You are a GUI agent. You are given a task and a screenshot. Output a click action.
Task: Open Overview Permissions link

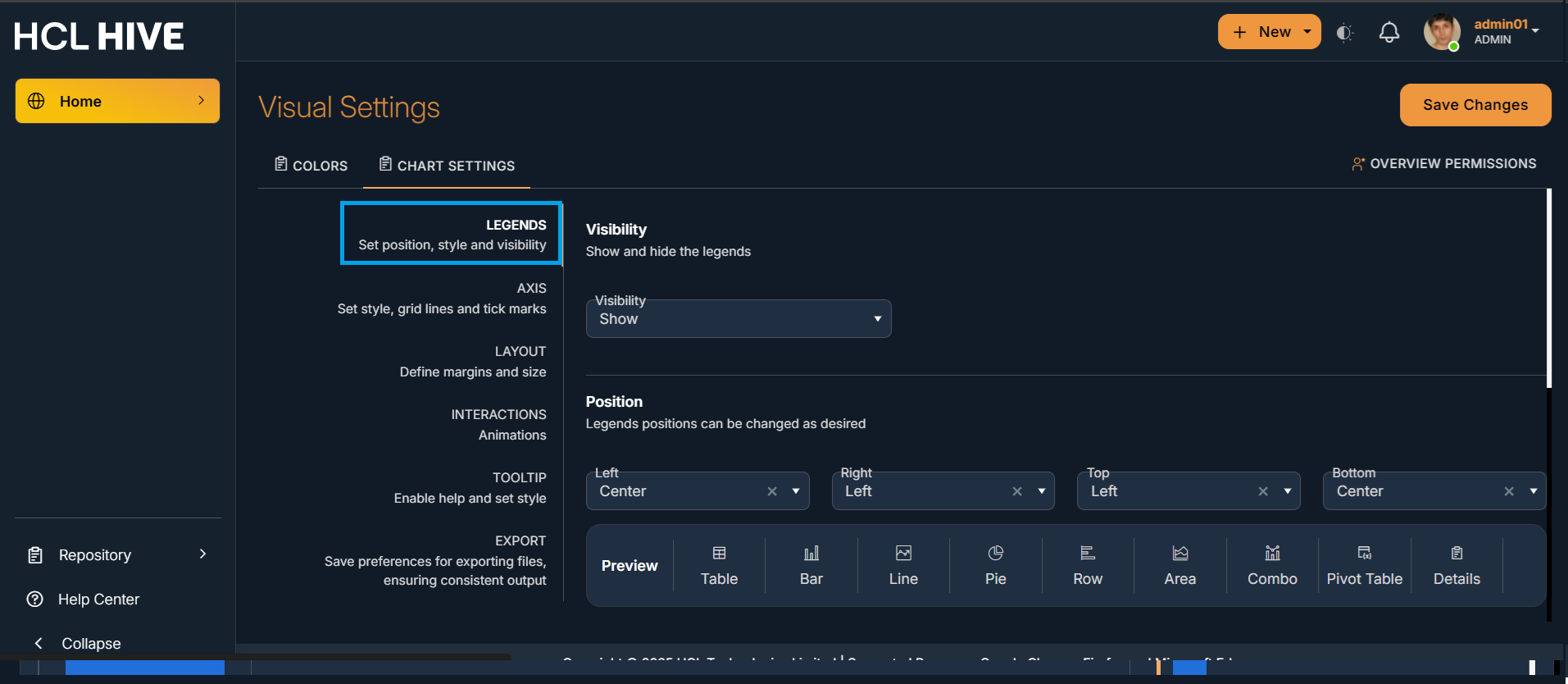click(1444, 164)
